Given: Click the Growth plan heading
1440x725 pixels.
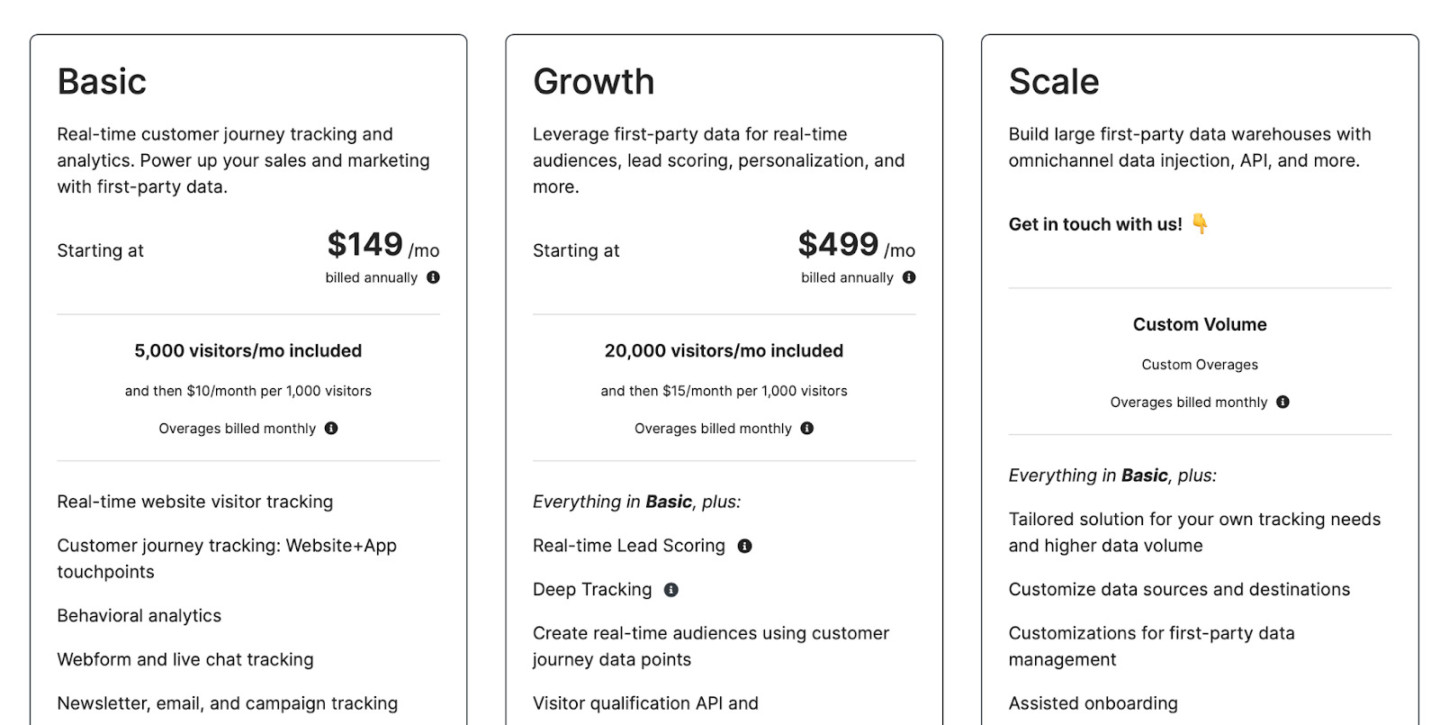Looking at the screenshot, I should [x=594, y=81].
